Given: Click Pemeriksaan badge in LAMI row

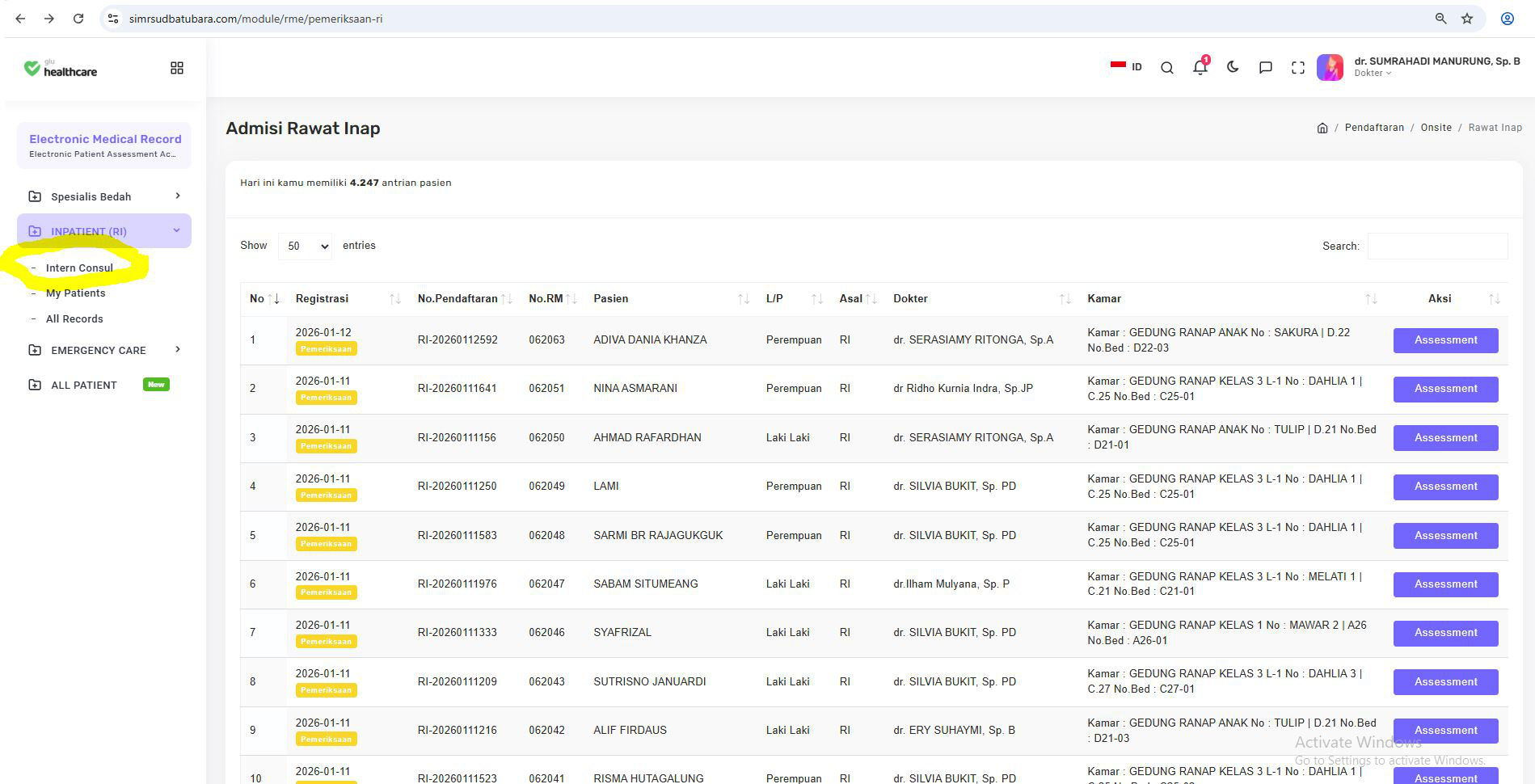Looking at the screenshot, I should tap(326, 495).
